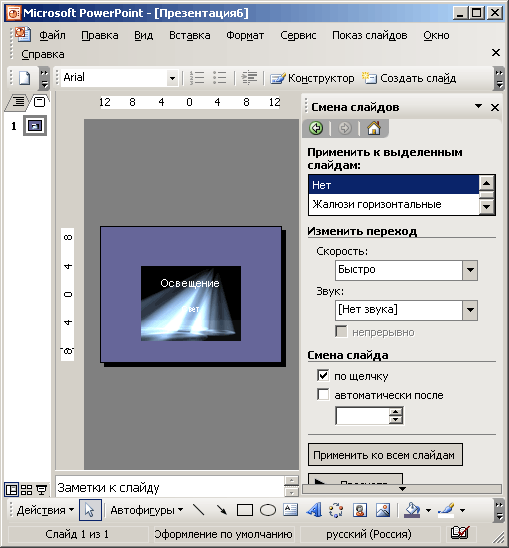Click the insert picture icon
The image size is (509, 548).
383,510
